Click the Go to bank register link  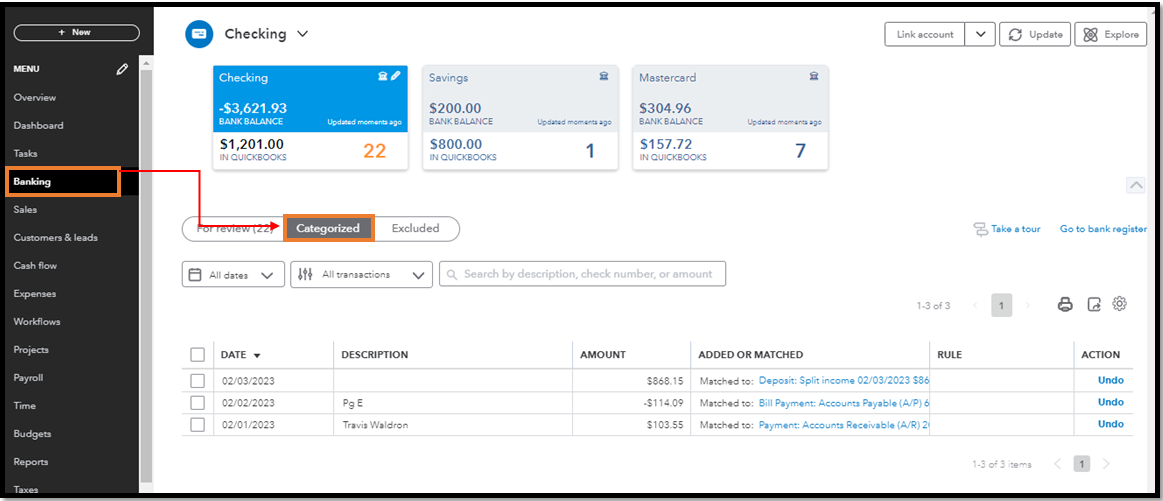[x=1103, y=229]
